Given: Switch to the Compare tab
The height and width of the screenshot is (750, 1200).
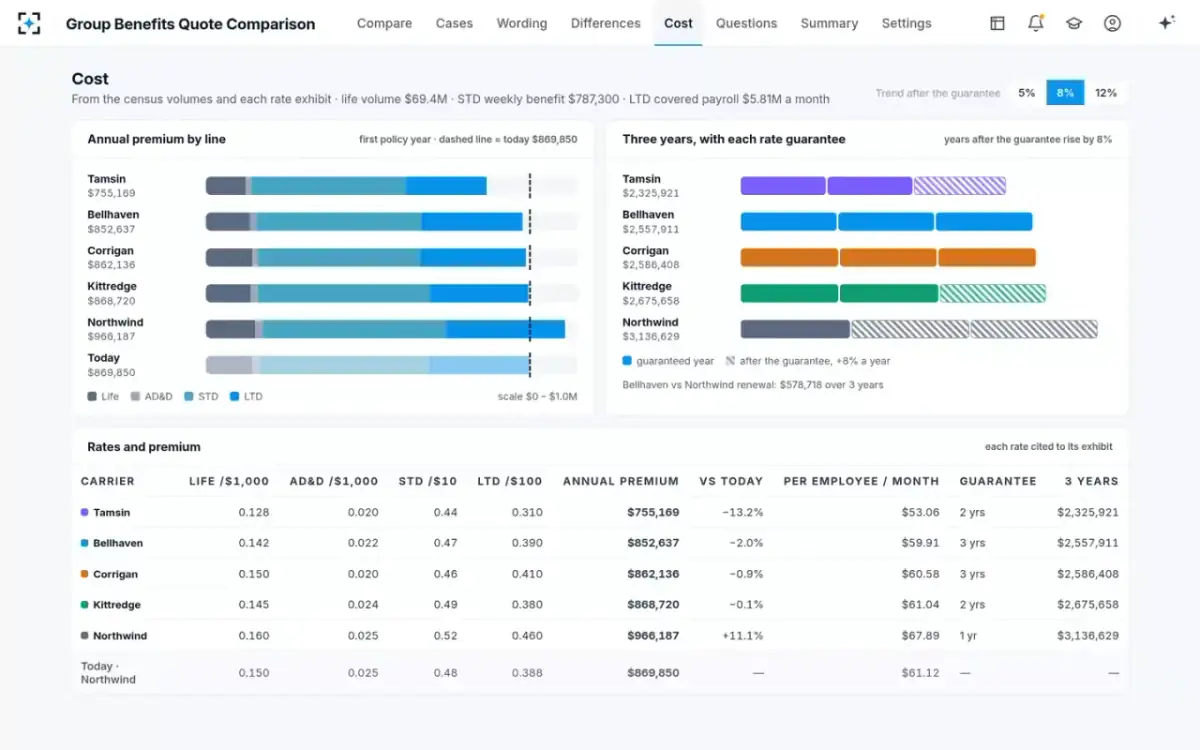Looking at the screenshot, I should (x=385, y=23).
